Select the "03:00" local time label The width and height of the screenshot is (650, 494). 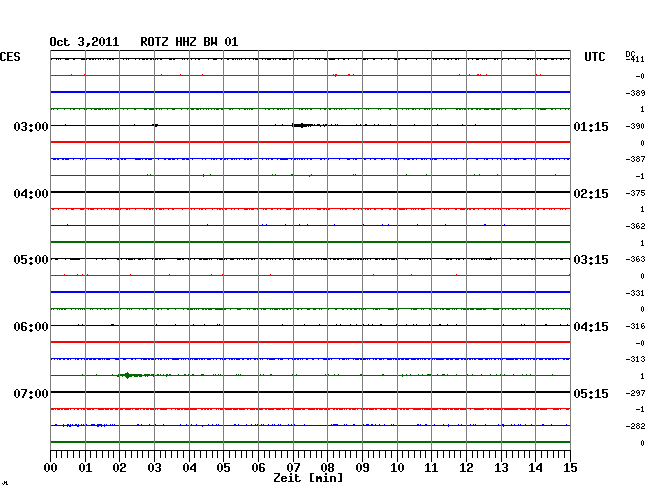pyautogui.click(x=31, y=126)
